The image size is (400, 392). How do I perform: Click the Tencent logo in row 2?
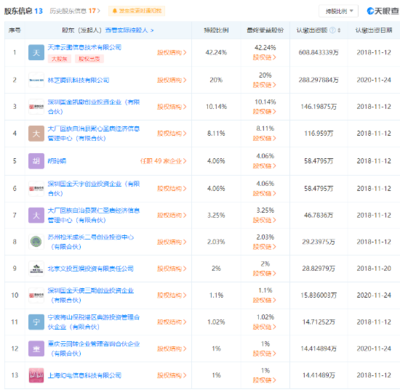[36, 80]
